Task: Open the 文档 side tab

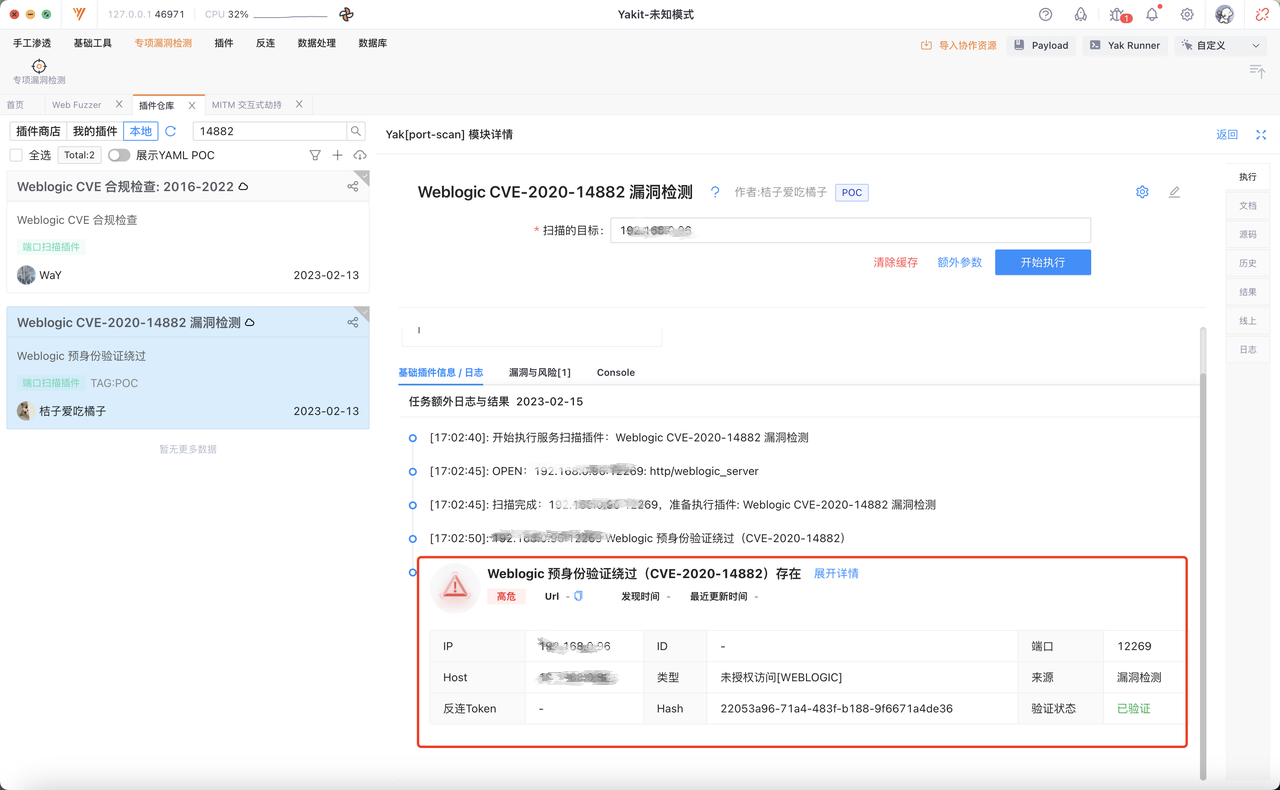Action: [1248, 205]
